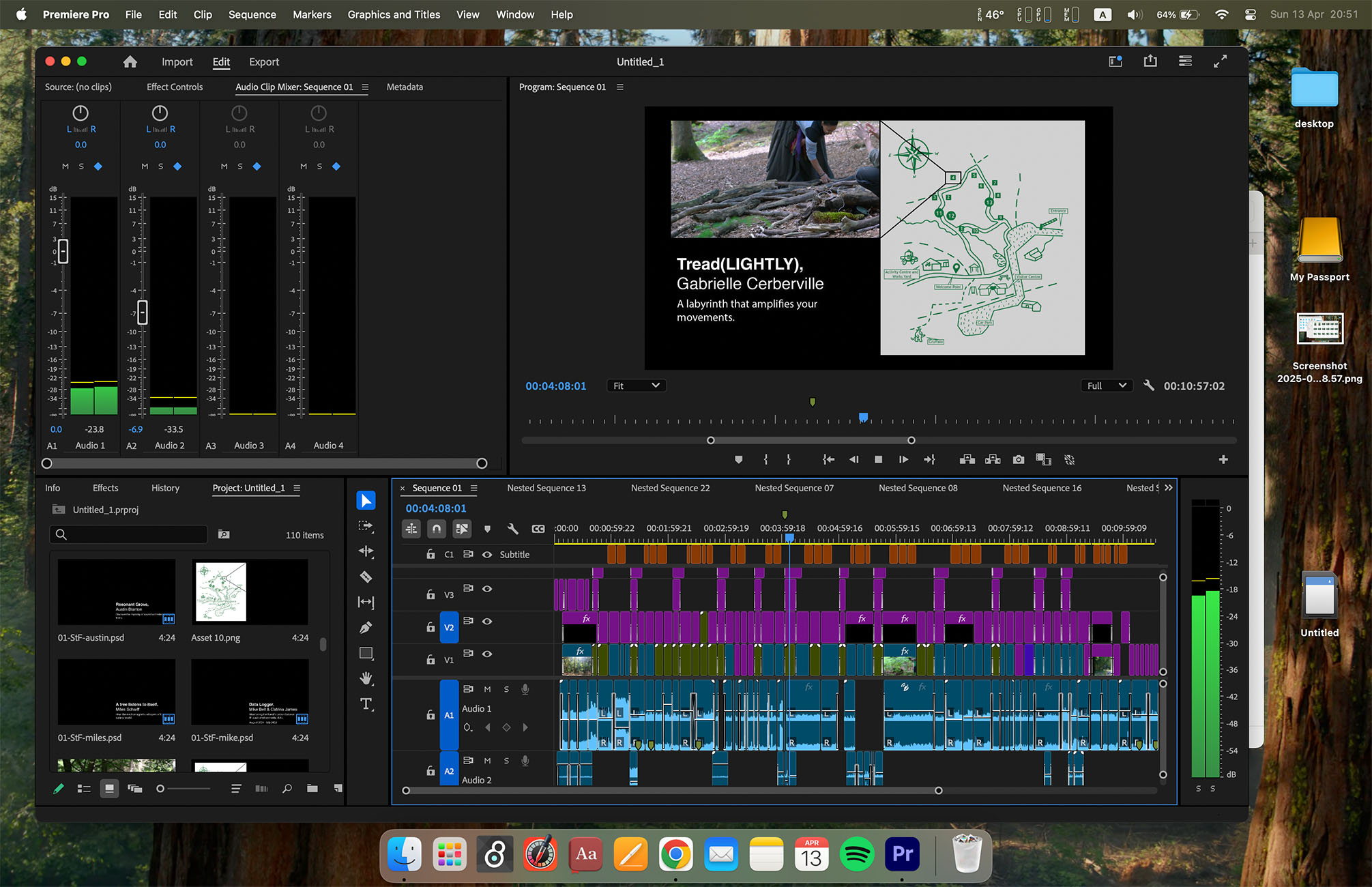Select the Ripple Edit tool
Screen dimensions: 1372x887
[x=366, y=551]
